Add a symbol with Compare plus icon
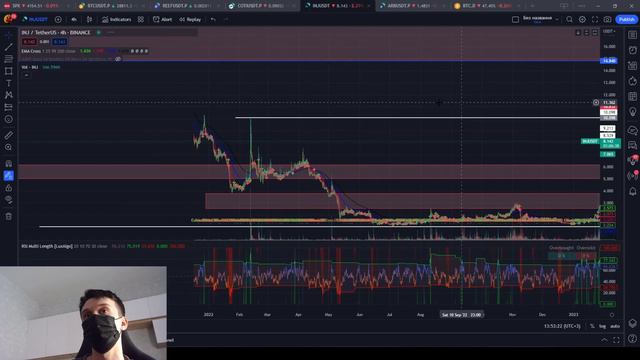This screenshot has width=640, height=360. coord(58,19)
